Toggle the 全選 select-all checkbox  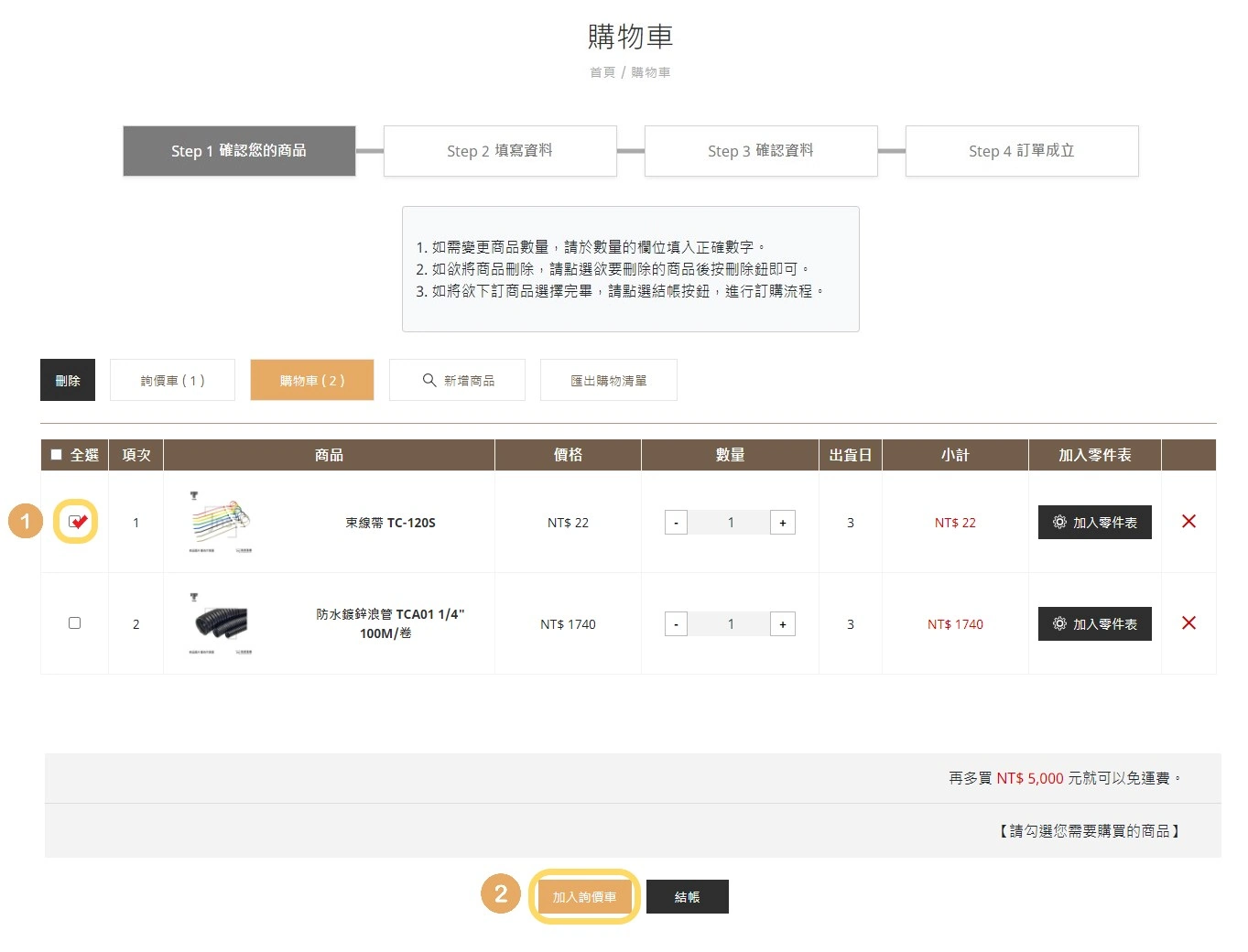point(57,455)
